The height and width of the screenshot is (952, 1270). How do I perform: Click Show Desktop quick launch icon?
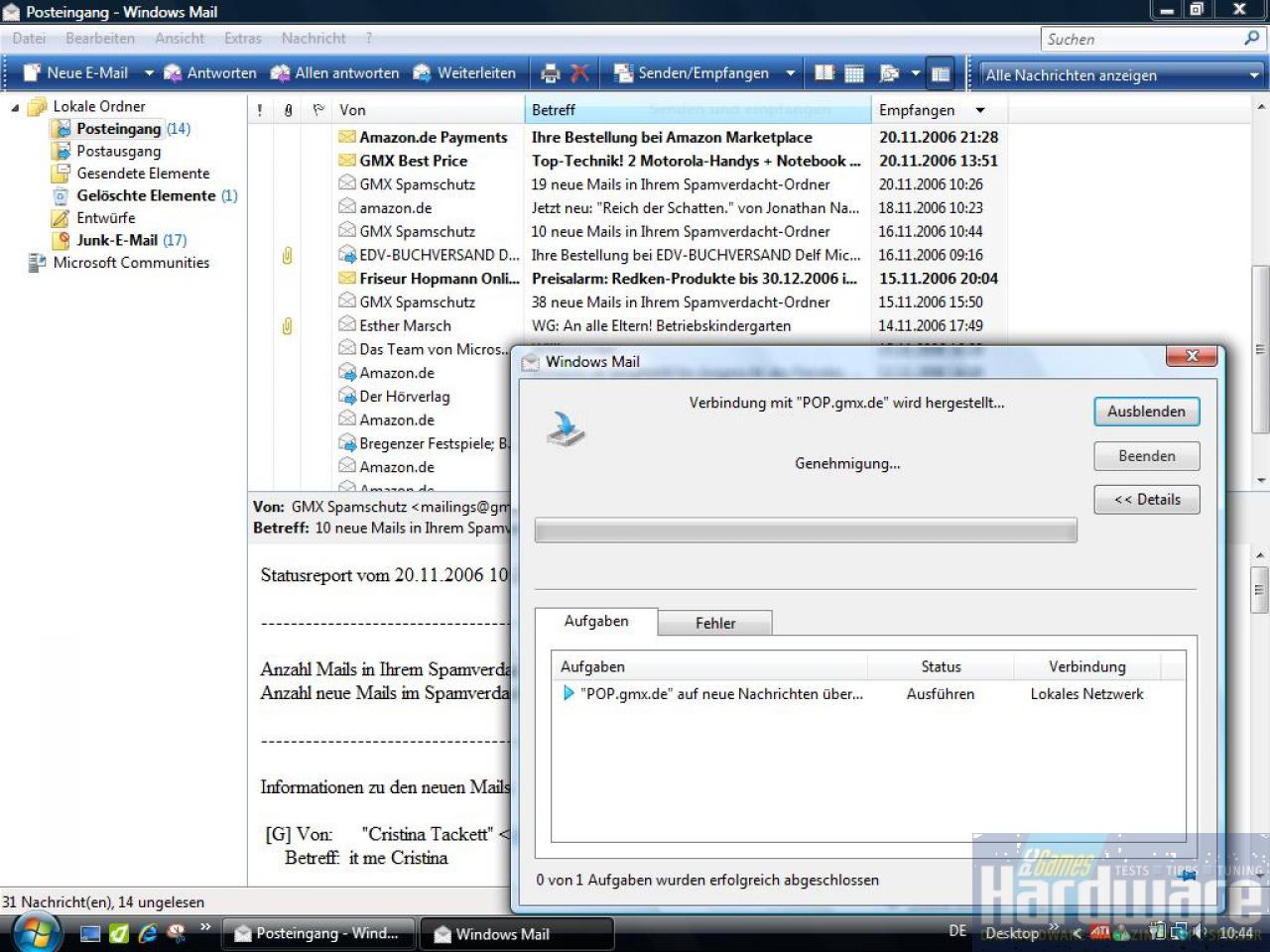pyautogui.click(x=90, y=932)
